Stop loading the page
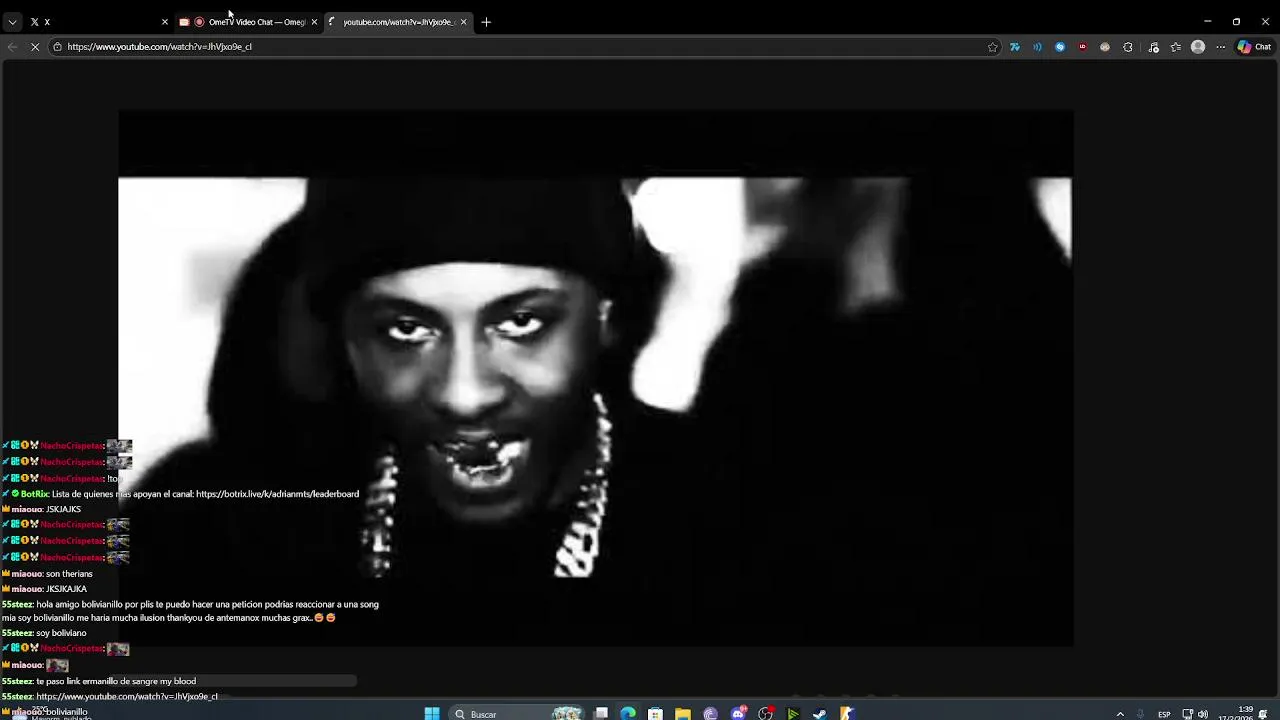 tap(34, 47)
